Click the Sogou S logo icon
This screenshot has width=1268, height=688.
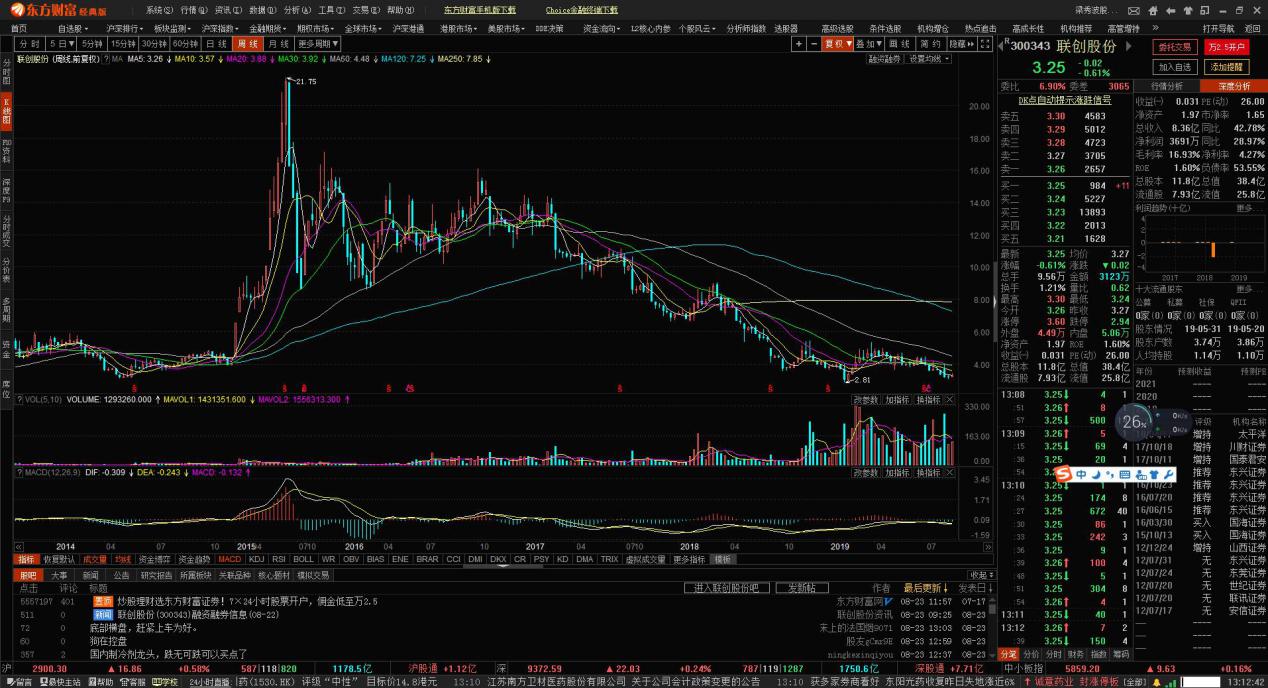click(x=1062, y=473)
